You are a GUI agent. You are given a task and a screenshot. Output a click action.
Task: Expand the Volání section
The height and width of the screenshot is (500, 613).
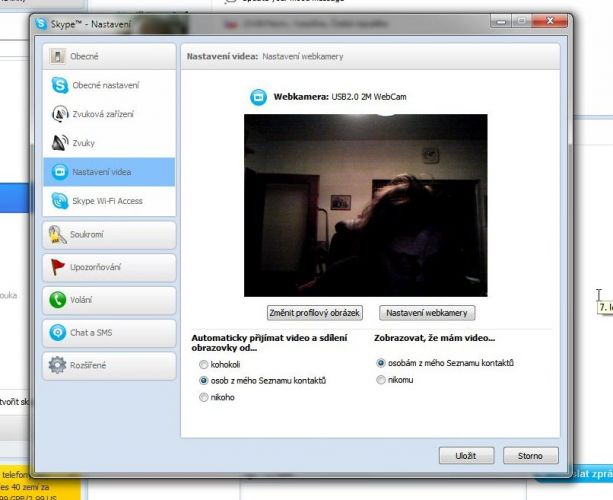click(x=109, y=300)
